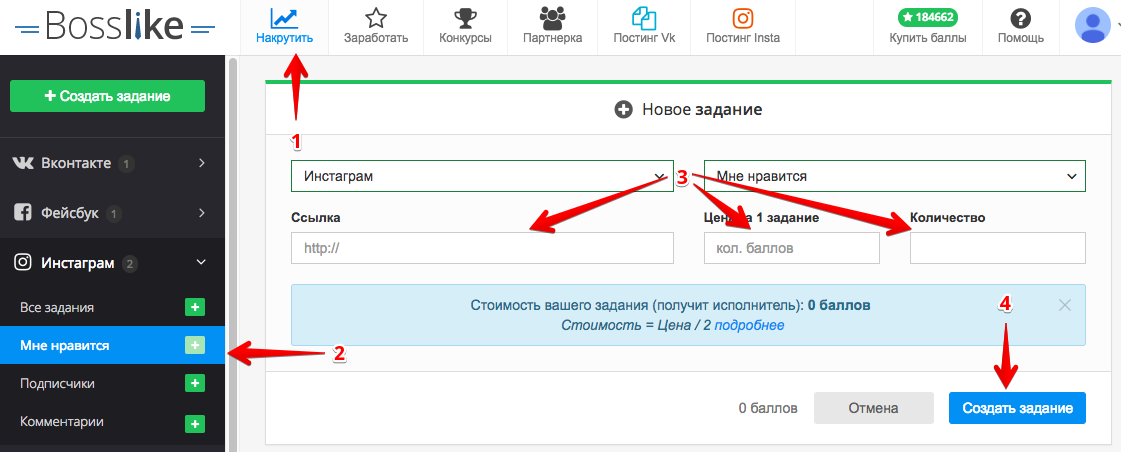The height and width of the screenshot is (452, 1121).
Task: Click the plus icon beside Новое задание
Action: pos(623,110)
